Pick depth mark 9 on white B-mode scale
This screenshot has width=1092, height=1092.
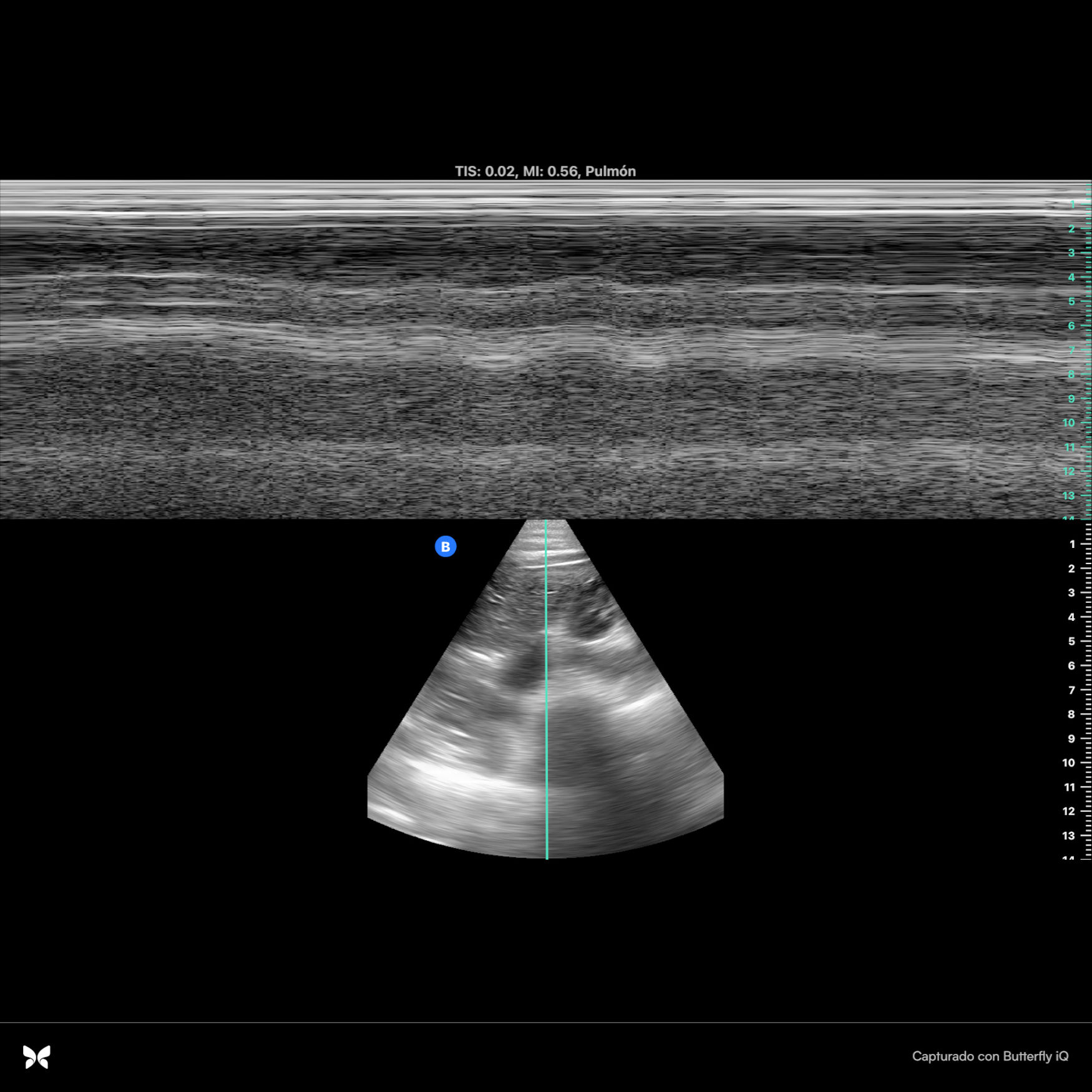click(x=1071, y=739)
